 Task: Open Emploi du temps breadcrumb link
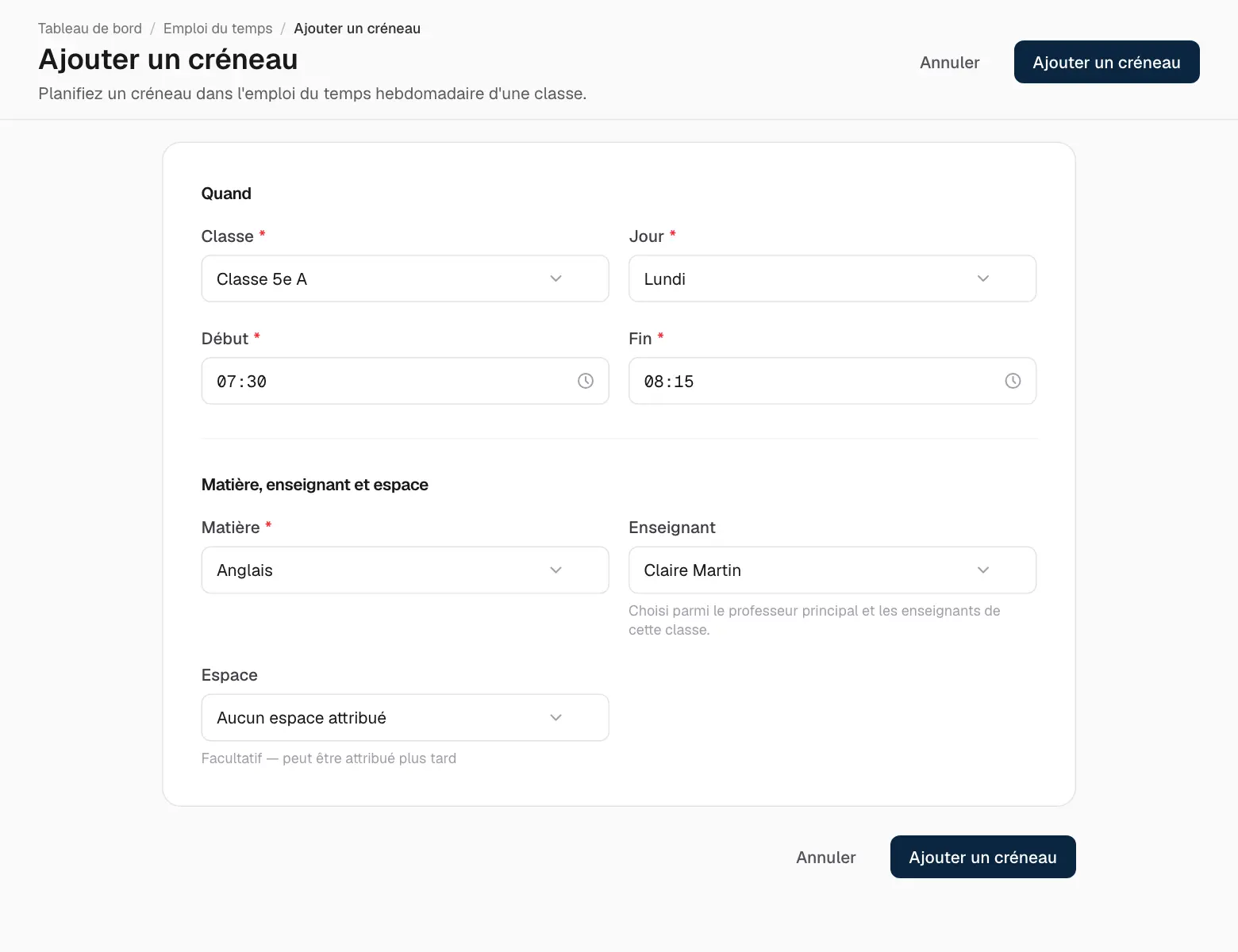[217, 29]
